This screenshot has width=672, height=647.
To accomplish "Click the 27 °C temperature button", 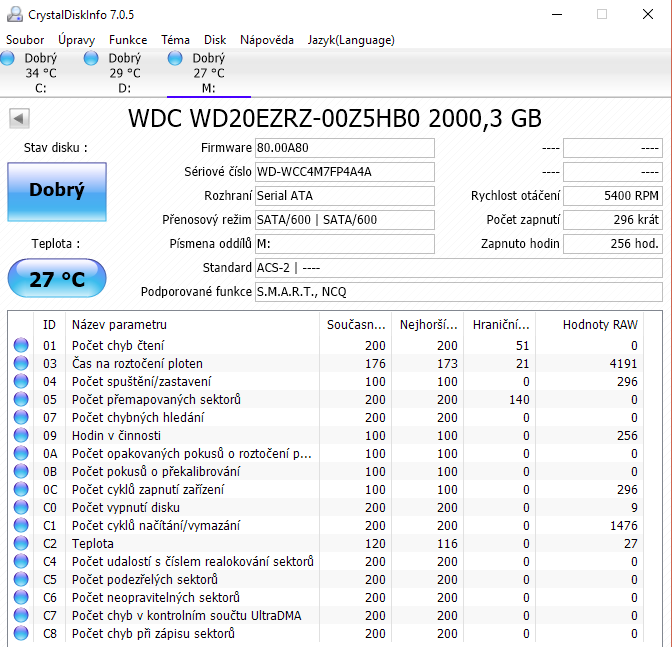I will pos(57,278).
